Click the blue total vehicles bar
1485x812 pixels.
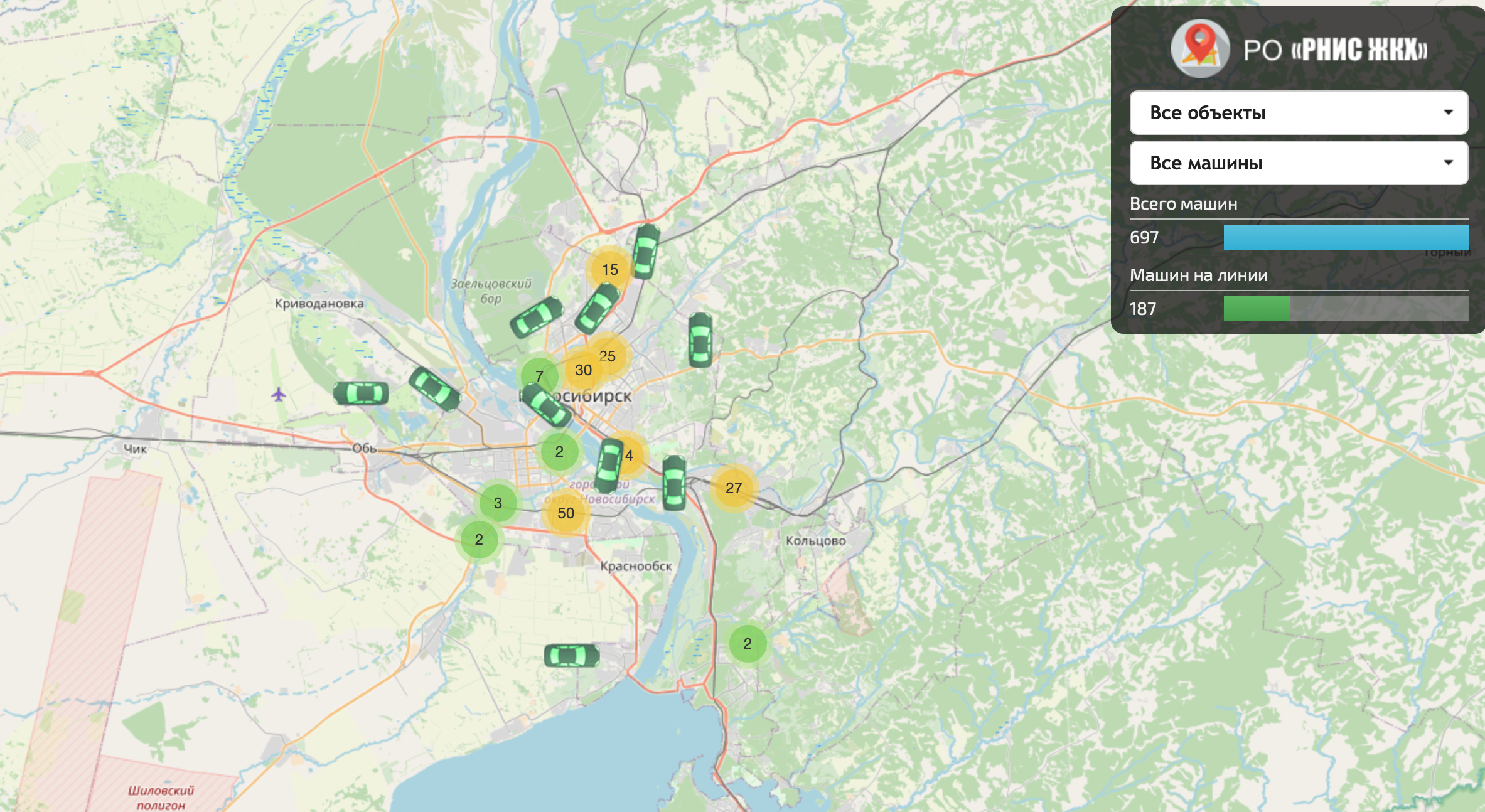click(1346, 237)
